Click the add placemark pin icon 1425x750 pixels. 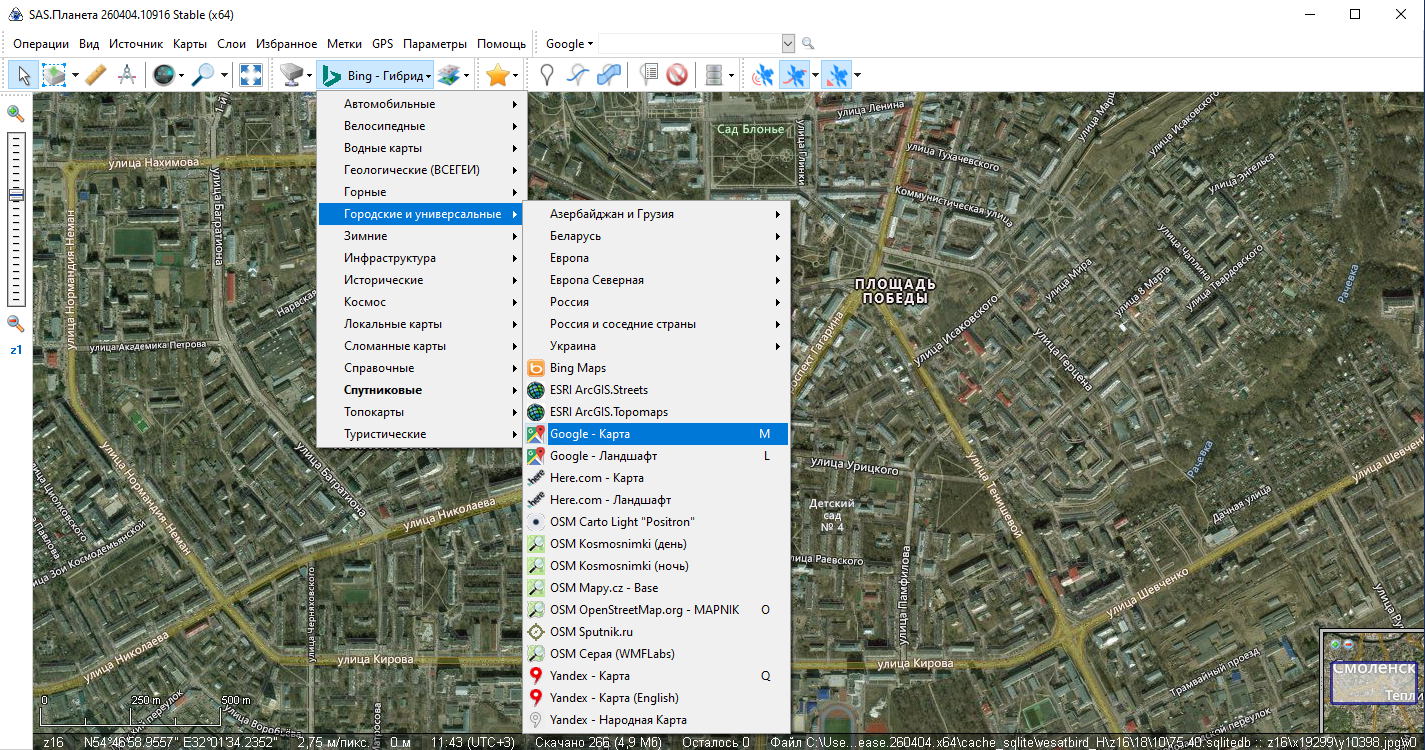[x=546, y=75]
